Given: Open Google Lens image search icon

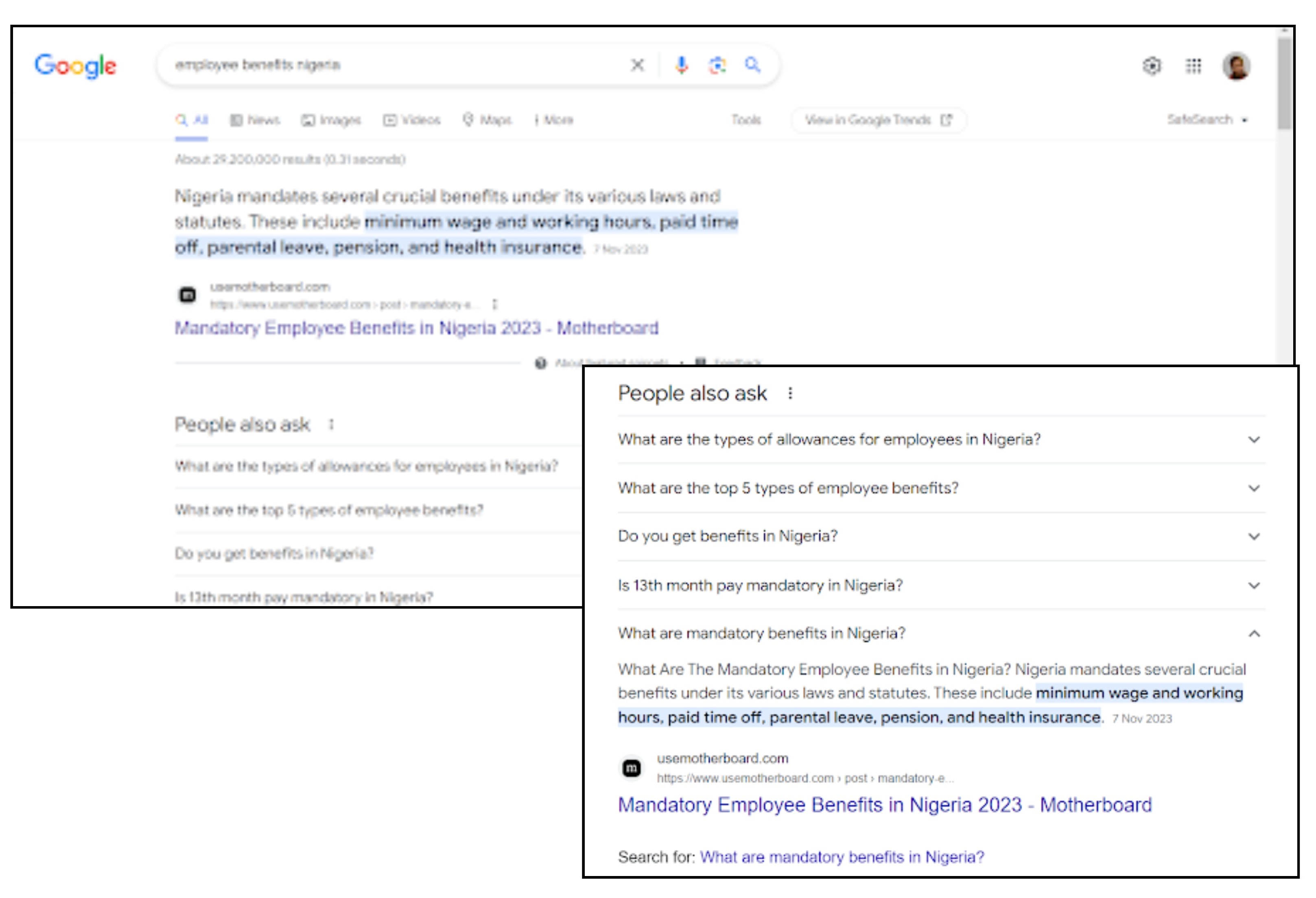Looking at the screenshot, I should pos(717,65).
